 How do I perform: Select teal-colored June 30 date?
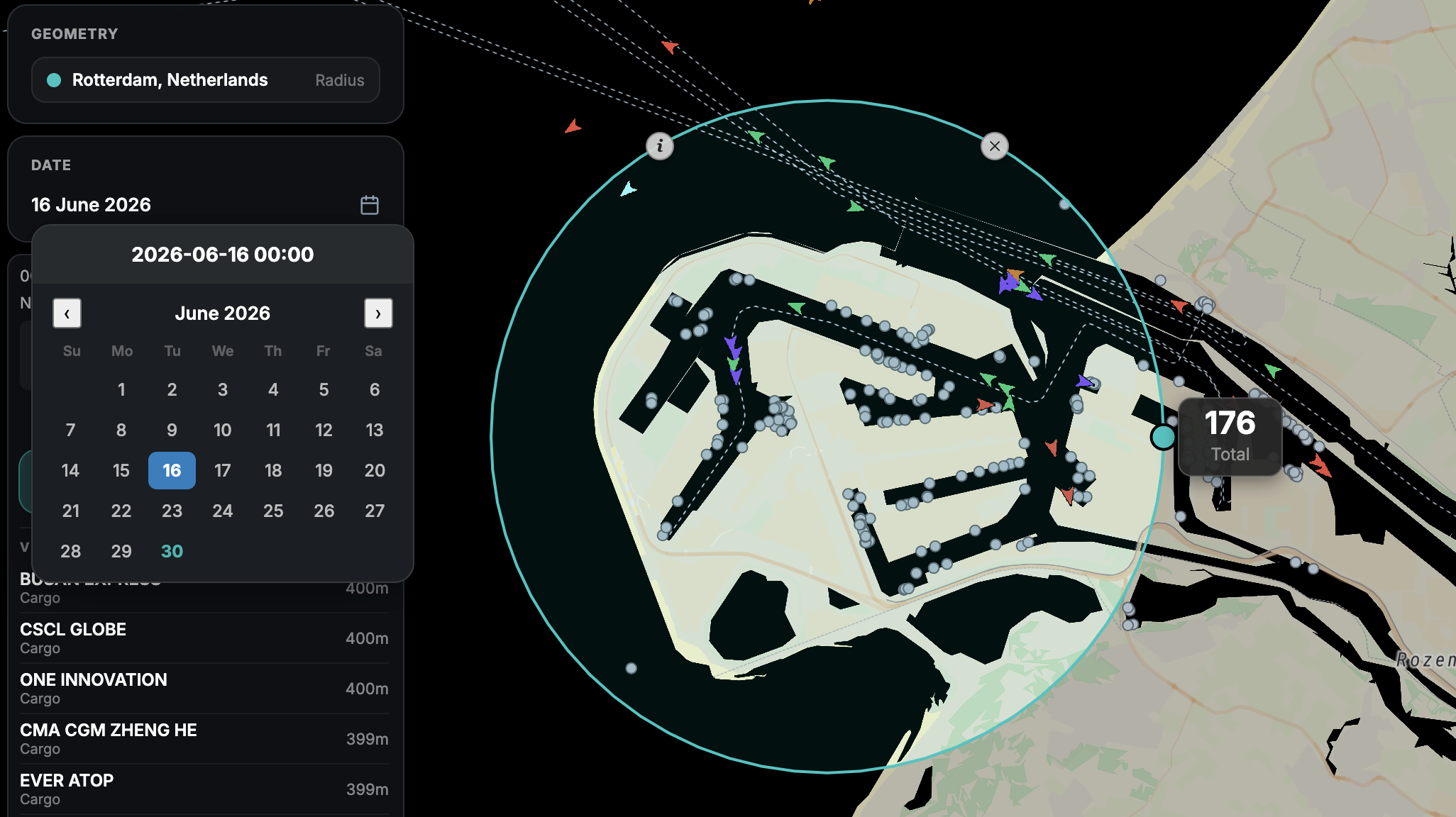172,551
